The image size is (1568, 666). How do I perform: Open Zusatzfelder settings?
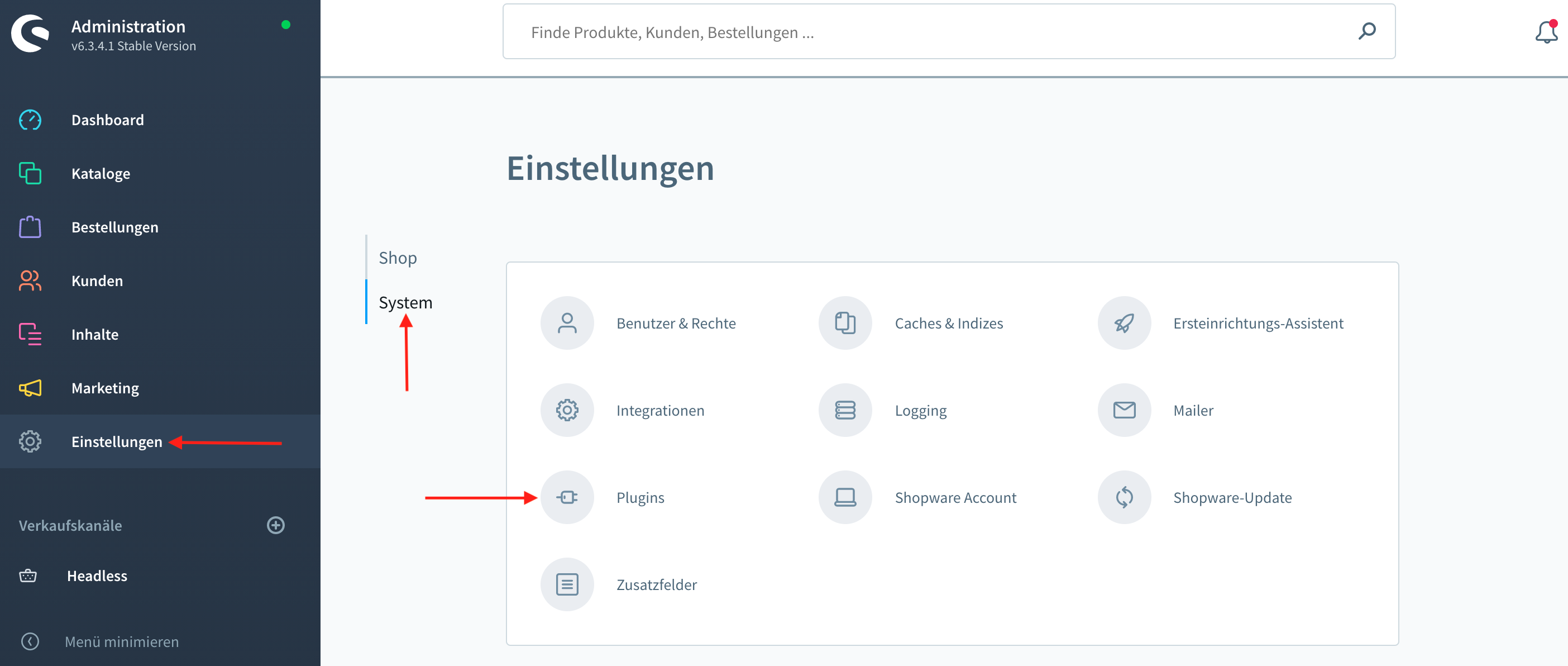(x=656, y=584)
